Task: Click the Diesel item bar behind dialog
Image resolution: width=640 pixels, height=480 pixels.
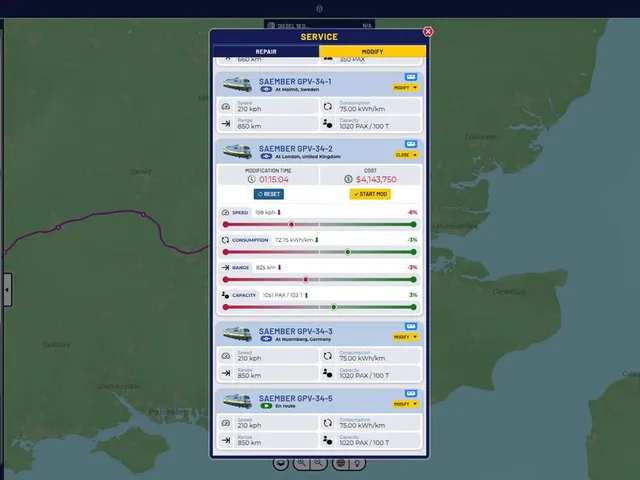Action: 319,25
